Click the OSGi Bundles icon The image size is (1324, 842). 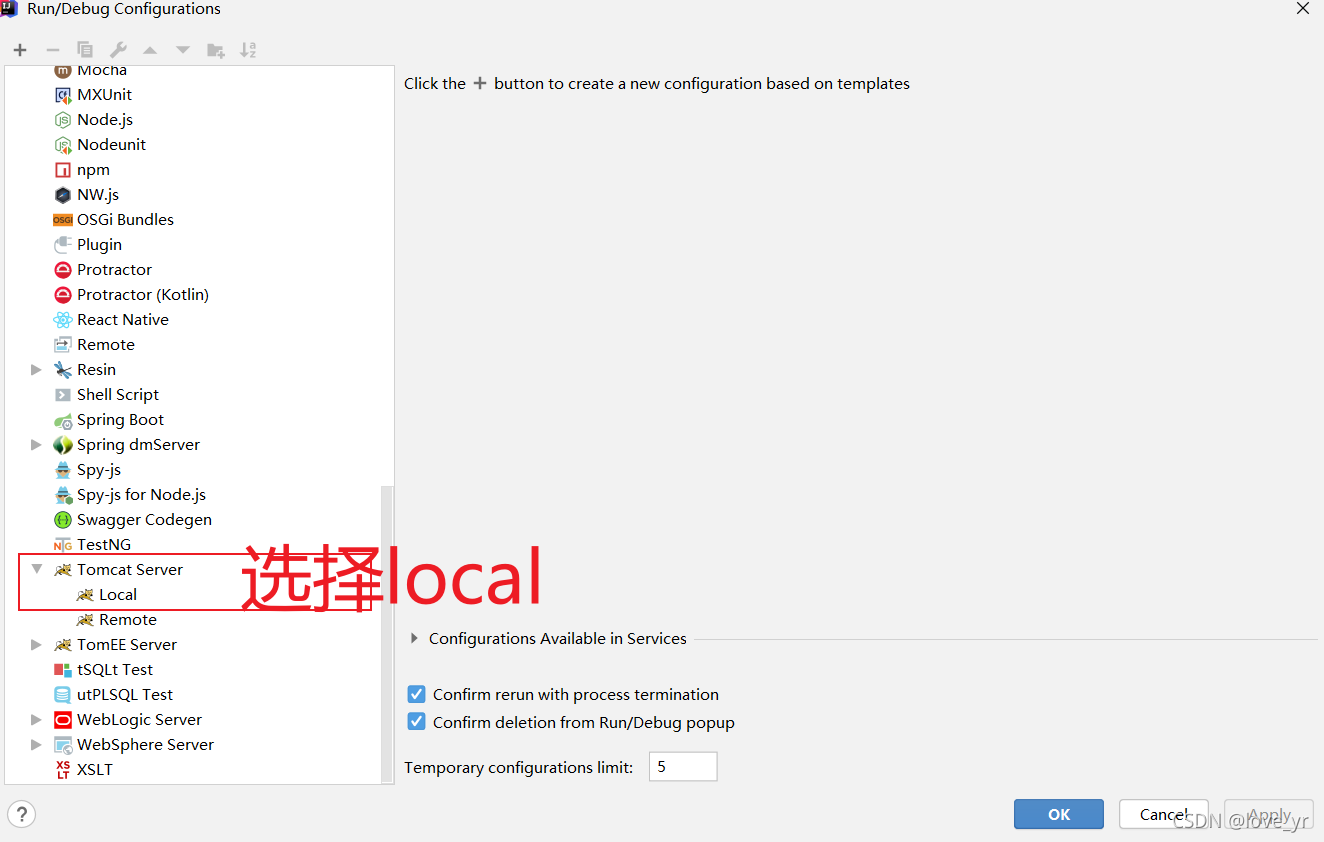(63, 220)
